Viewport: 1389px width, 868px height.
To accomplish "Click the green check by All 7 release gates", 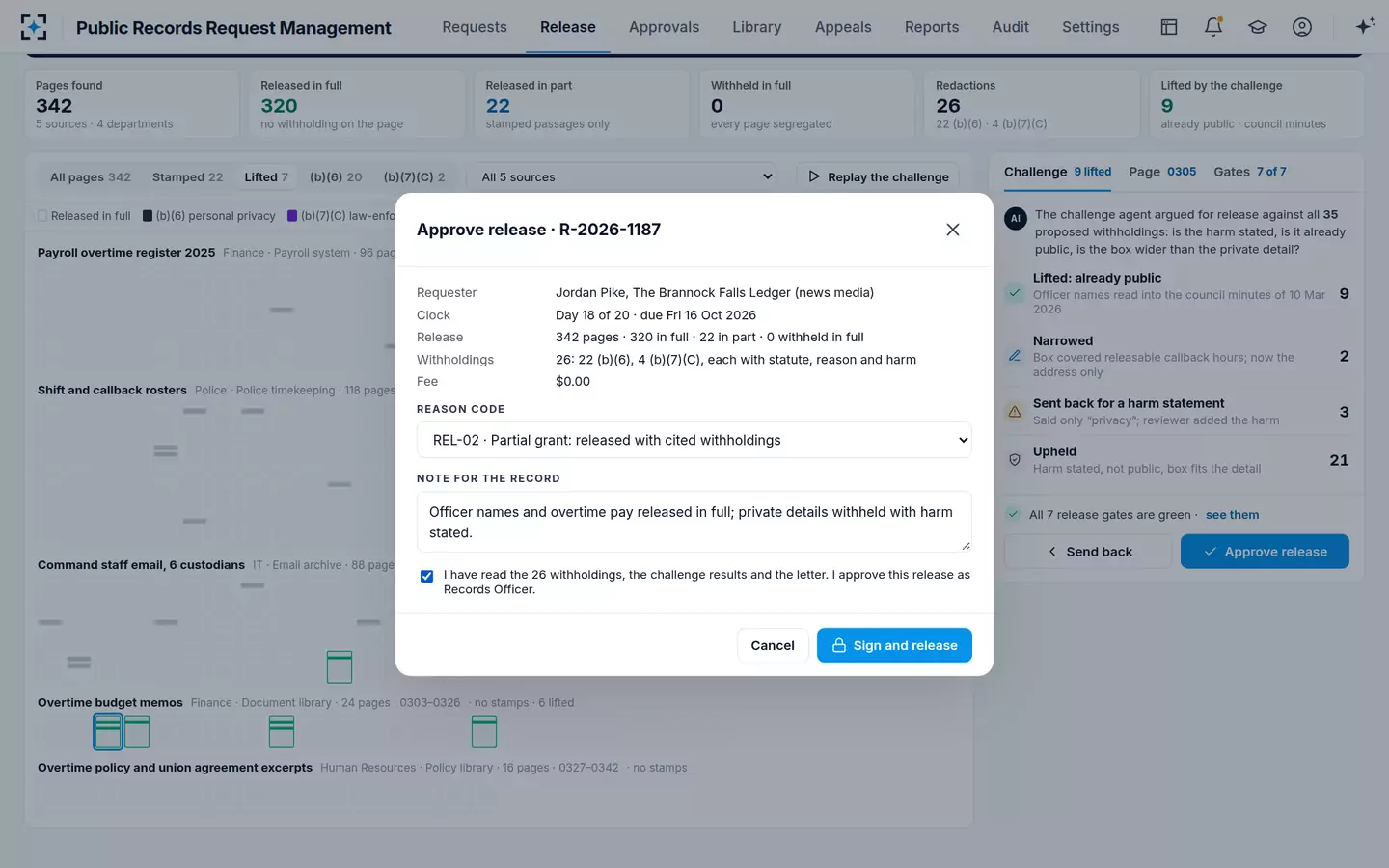I will click(x=1013, y=514).
